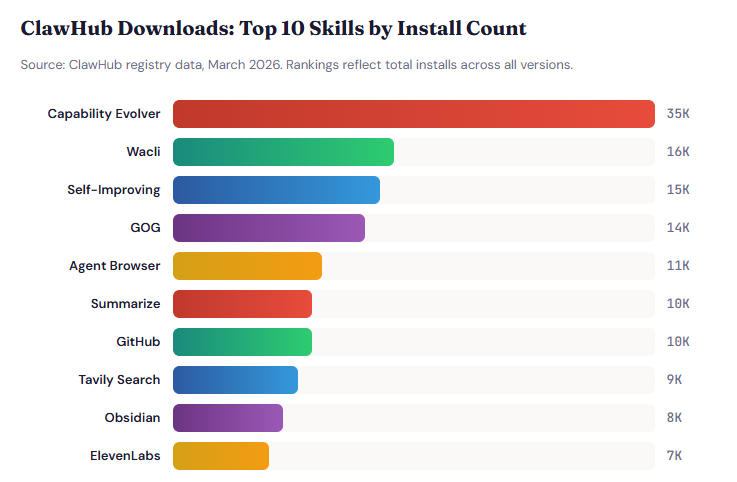Click the 7K value
The image size is (737, 482).
coord(674,456)
